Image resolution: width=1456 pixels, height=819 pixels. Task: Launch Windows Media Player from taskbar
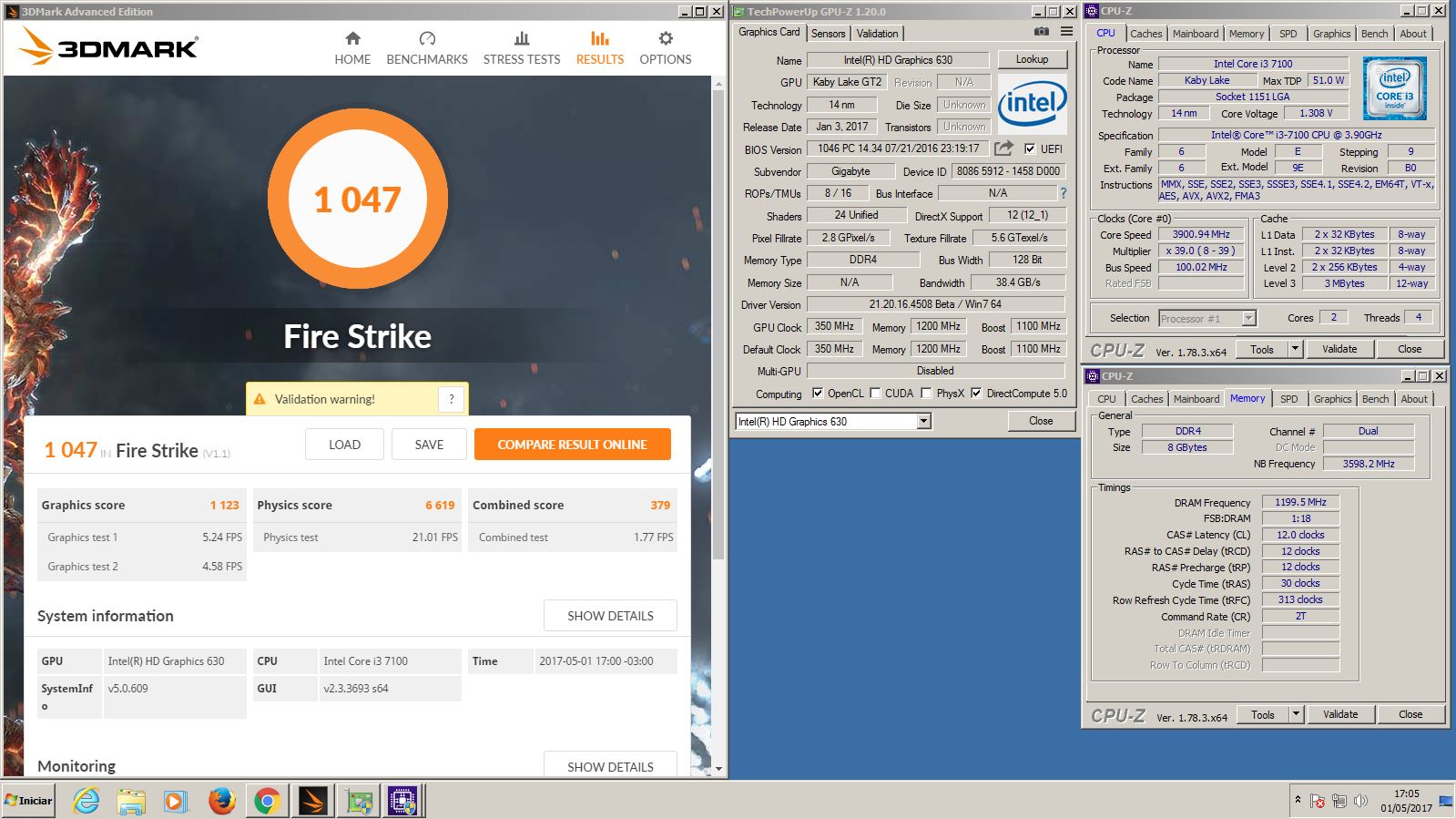176,801
